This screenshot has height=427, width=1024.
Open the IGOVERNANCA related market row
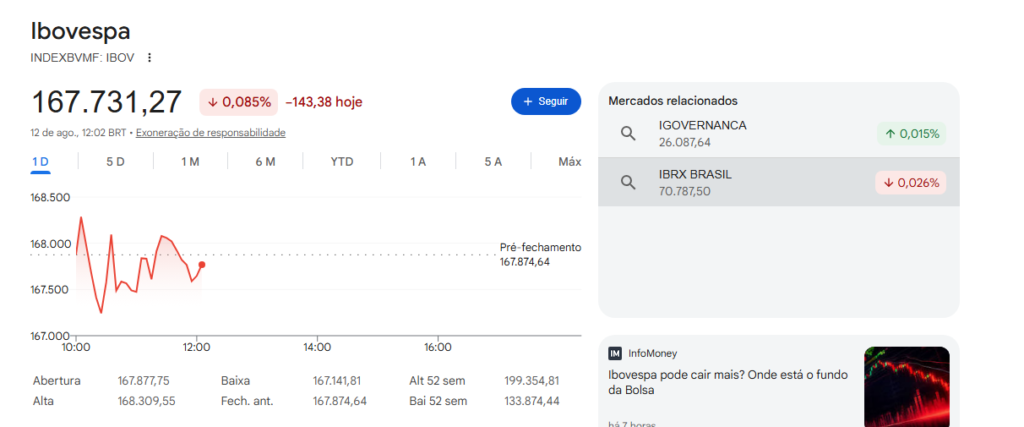(779, 133)
